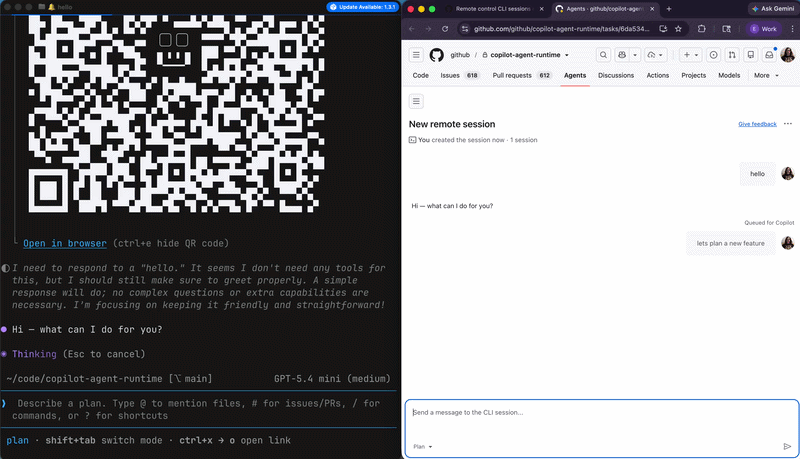Switch to the Discussions tab
The height and width of the screenshot is (459, 800).
(616, 75)
